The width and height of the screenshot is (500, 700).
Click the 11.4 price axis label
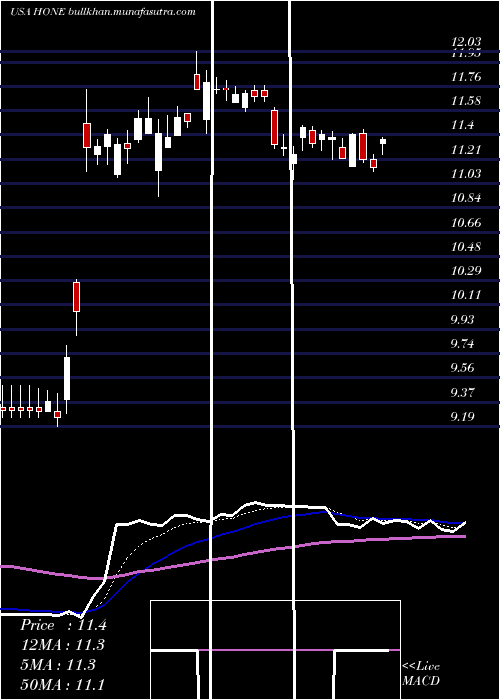(462, 125)
